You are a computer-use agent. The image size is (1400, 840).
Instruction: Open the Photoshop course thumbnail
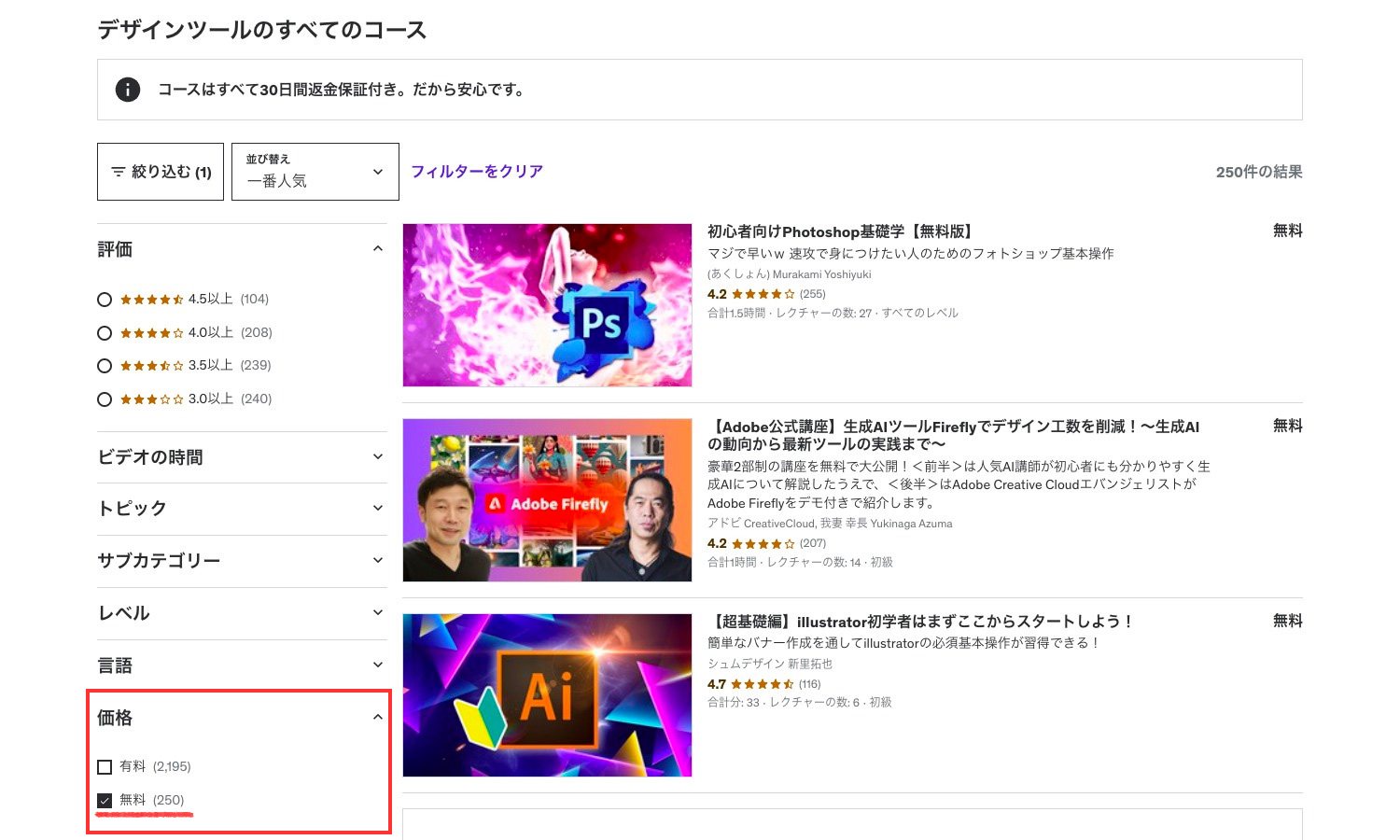pos(547,305)
